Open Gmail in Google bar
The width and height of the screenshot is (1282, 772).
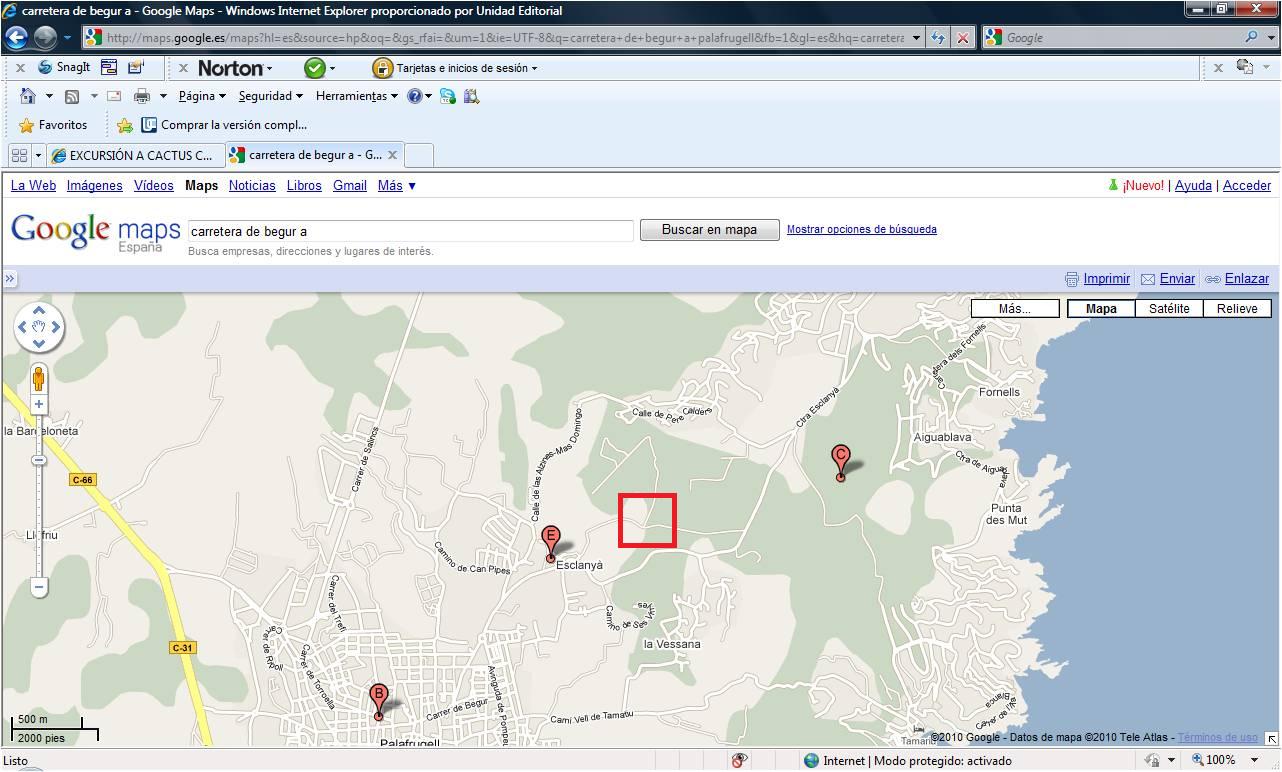(350, 185)
